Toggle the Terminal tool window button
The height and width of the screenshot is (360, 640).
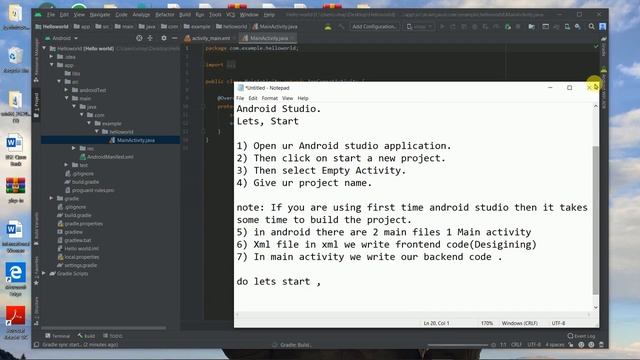[58, 336]
